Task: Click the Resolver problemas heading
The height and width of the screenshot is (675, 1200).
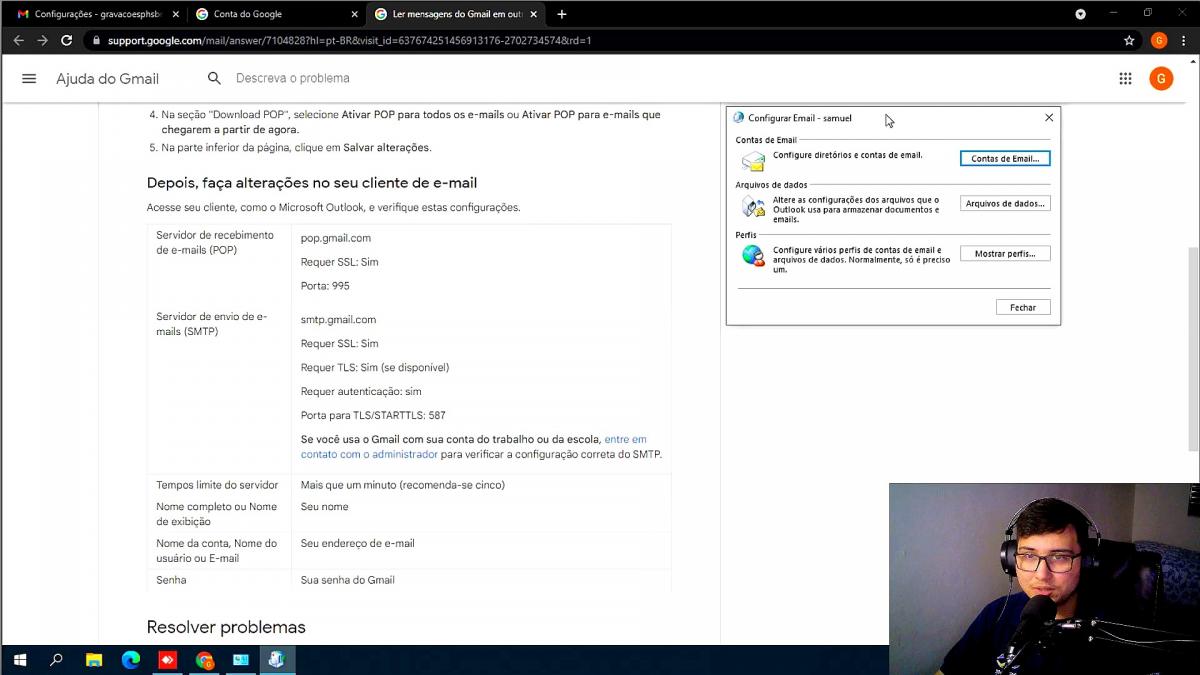Action: point(226,627)
